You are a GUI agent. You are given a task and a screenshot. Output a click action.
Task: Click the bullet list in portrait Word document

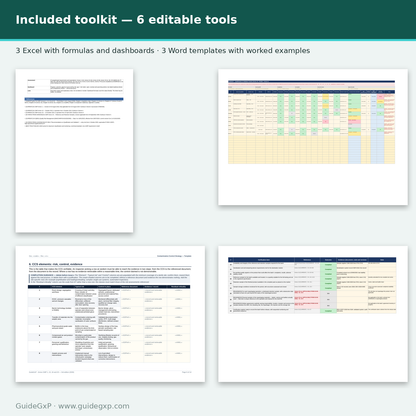point(73,116)
